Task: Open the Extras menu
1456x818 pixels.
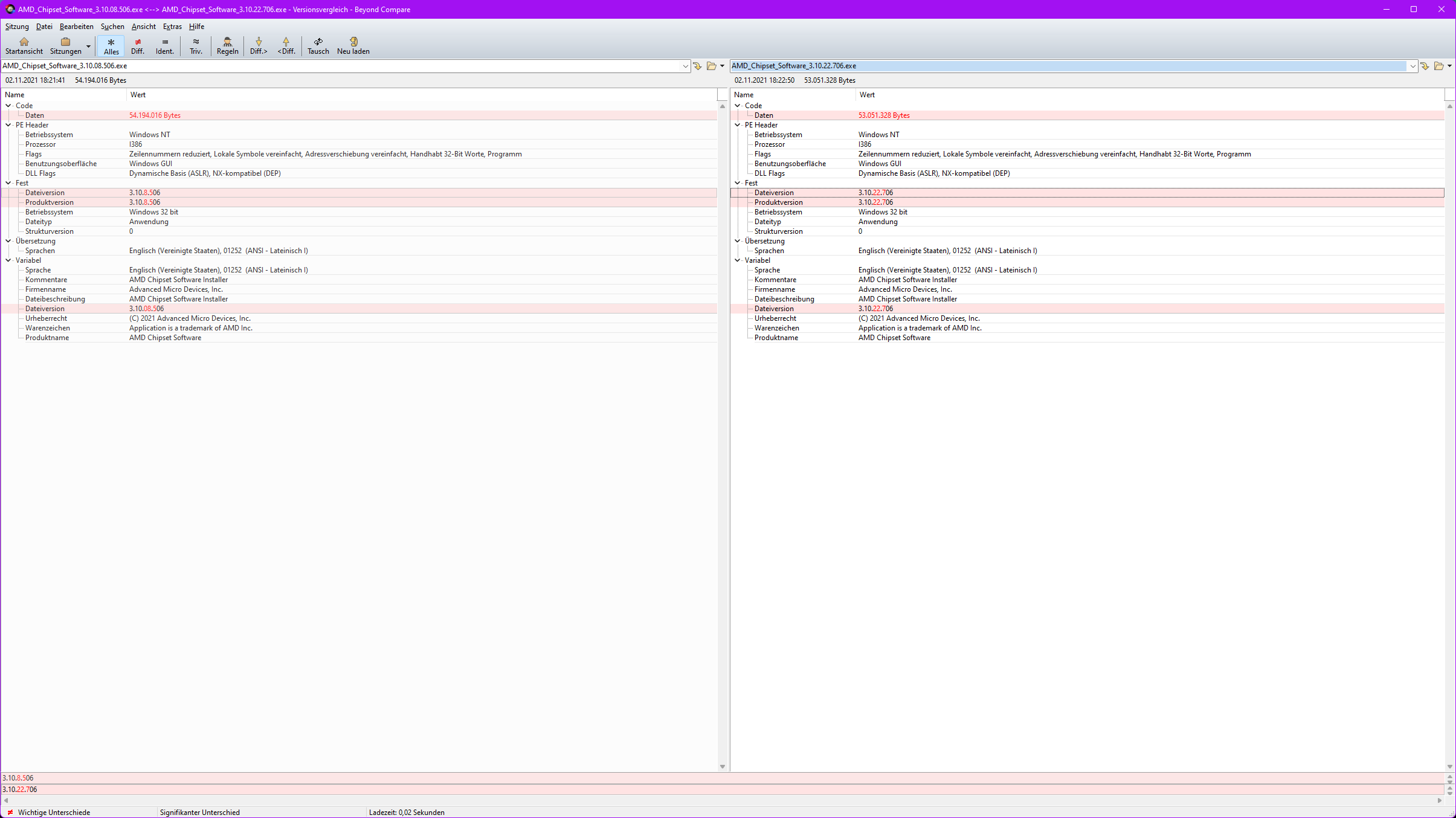Action: (172, 27)
